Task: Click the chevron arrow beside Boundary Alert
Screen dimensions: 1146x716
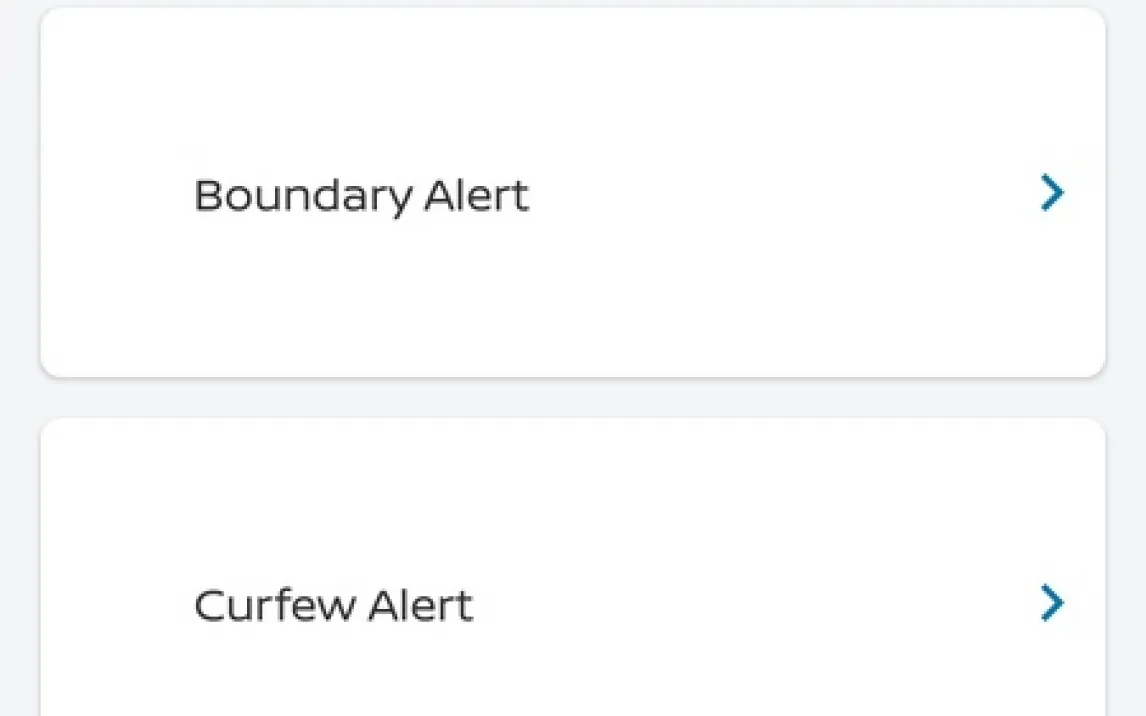Action: 1051,193
